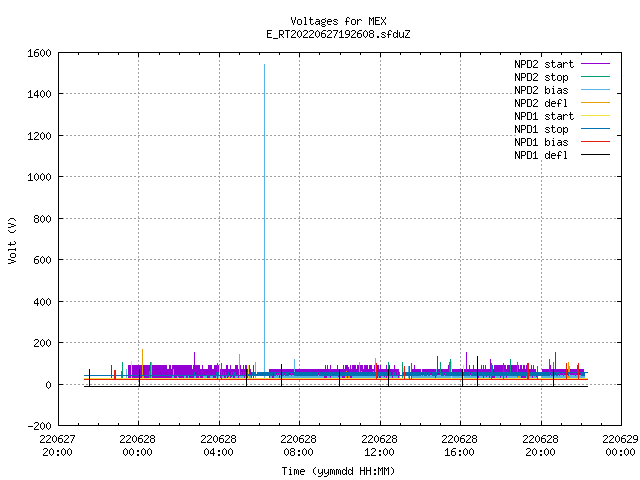640x480 pixels.
Task: Click the 'NPD2 stop' legend label
Action: pos(541,77)
